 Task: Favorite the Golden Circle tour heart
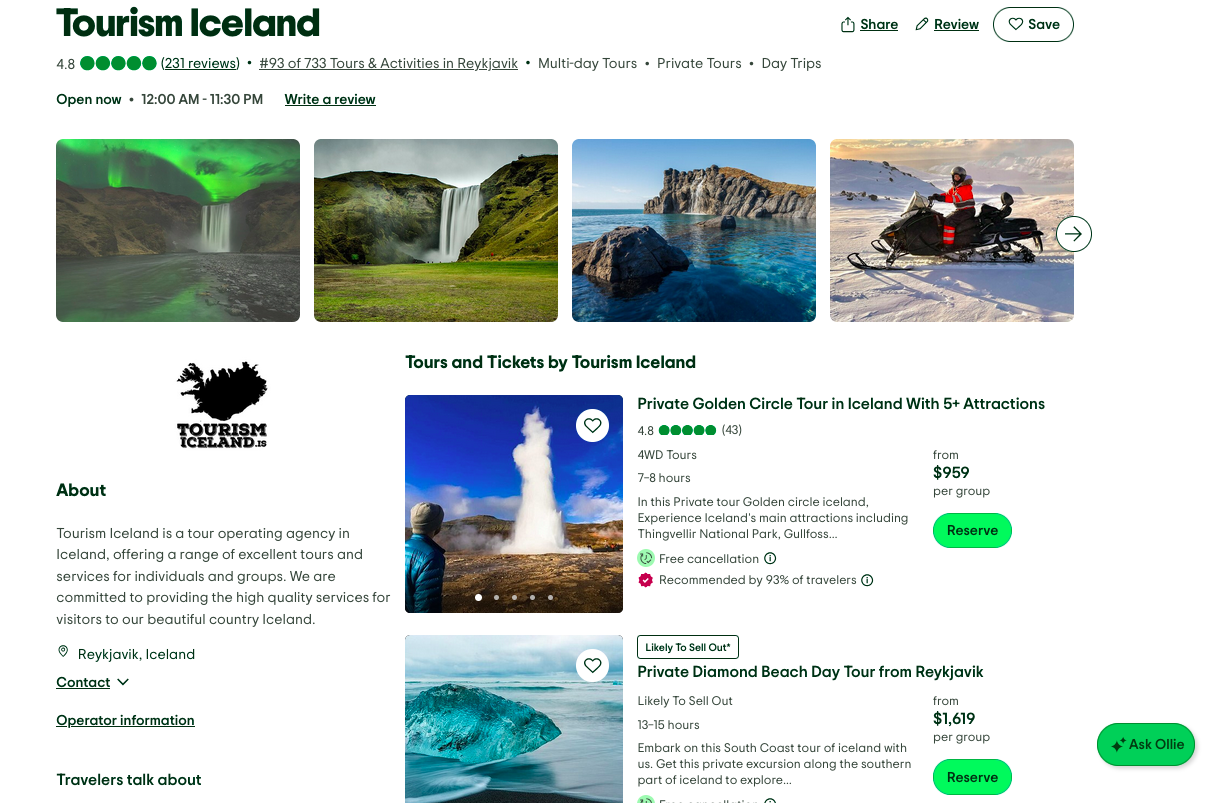coord(593,426)
